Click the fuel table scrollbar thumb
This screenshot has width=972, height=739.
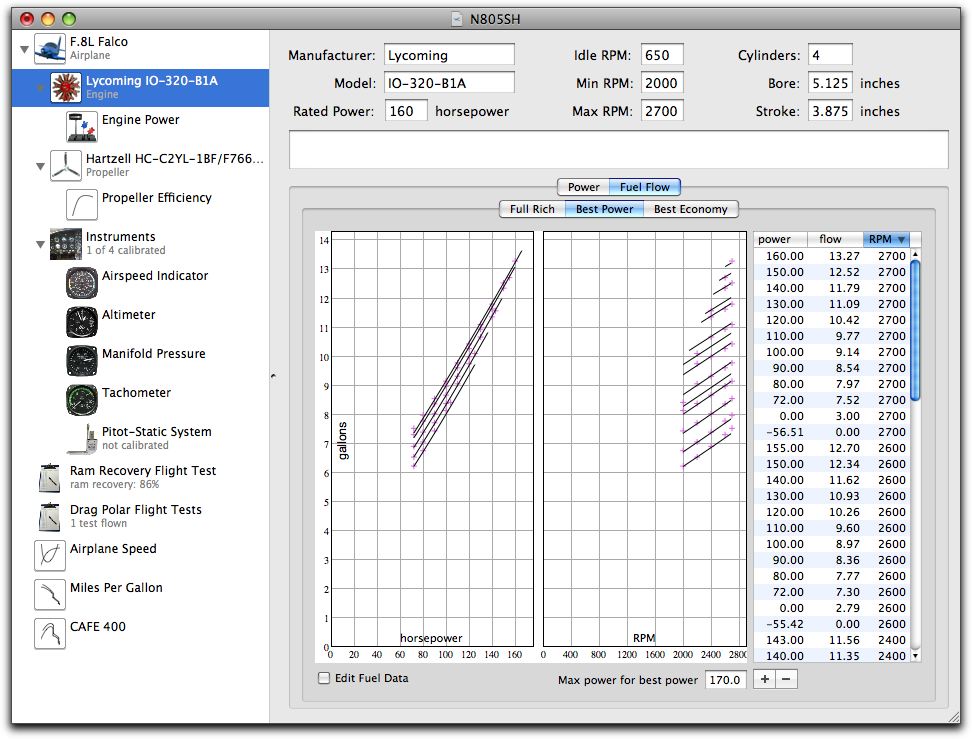[x=916, y=331]
